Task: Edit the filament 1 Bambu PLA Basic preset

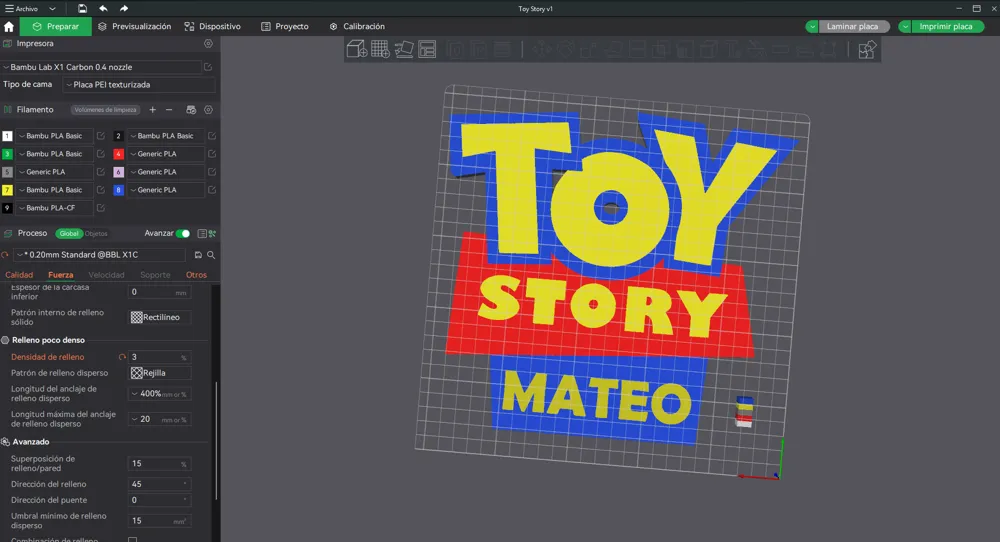Action: [x=101, y=136]
